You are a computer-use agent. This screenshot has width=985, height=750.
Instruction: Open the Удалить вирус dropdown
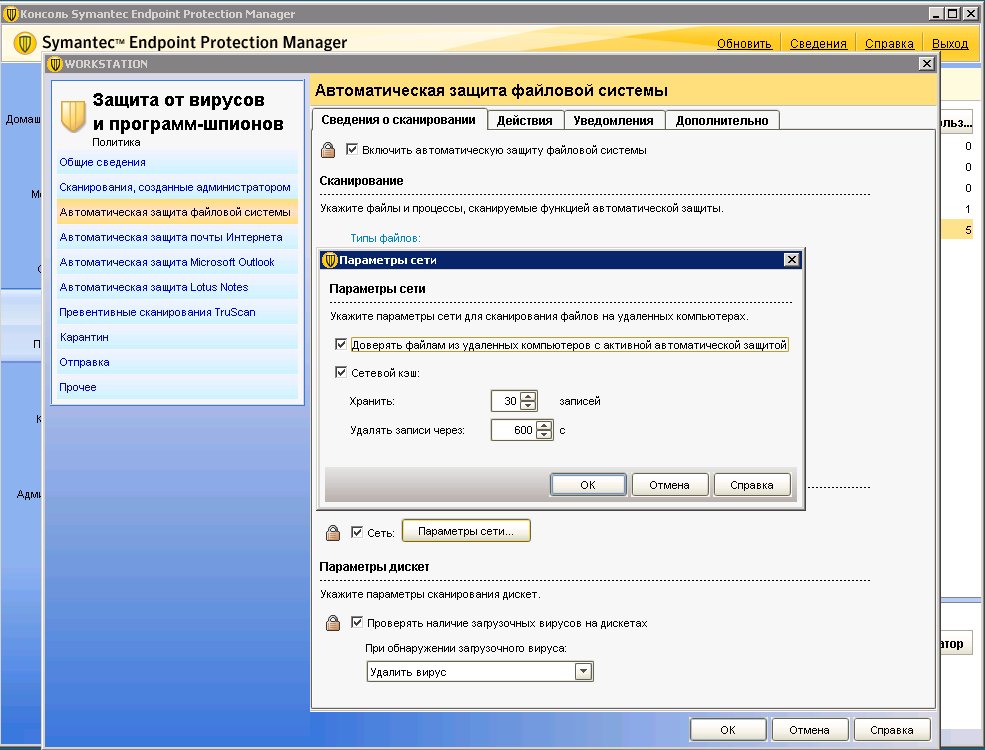pyautogui.click(x=583, y=671)
